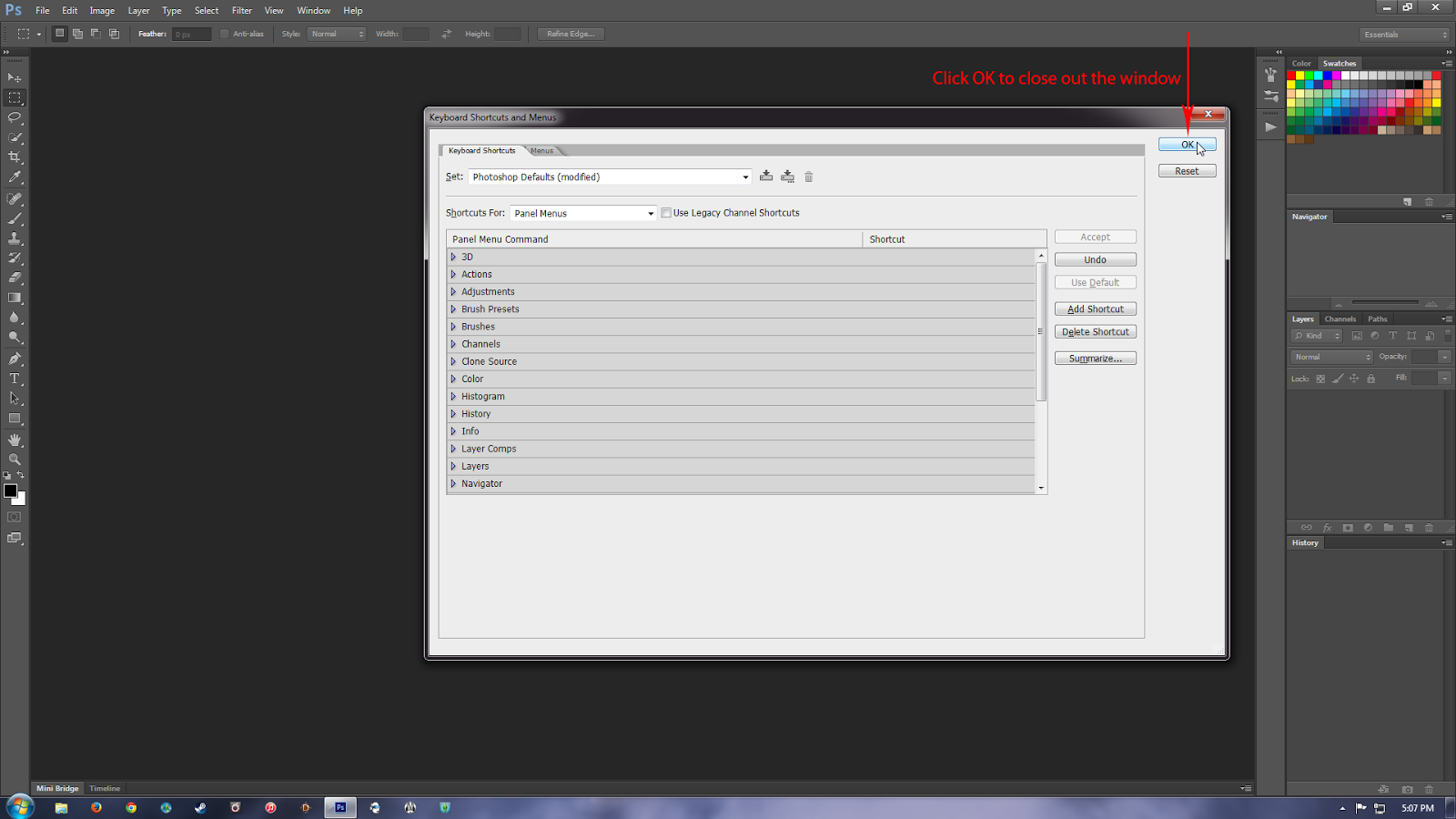Image resolution: width=1456 pixels, height=819 pixels.
Task: Select the Crop tool
Action: [15, 157]
